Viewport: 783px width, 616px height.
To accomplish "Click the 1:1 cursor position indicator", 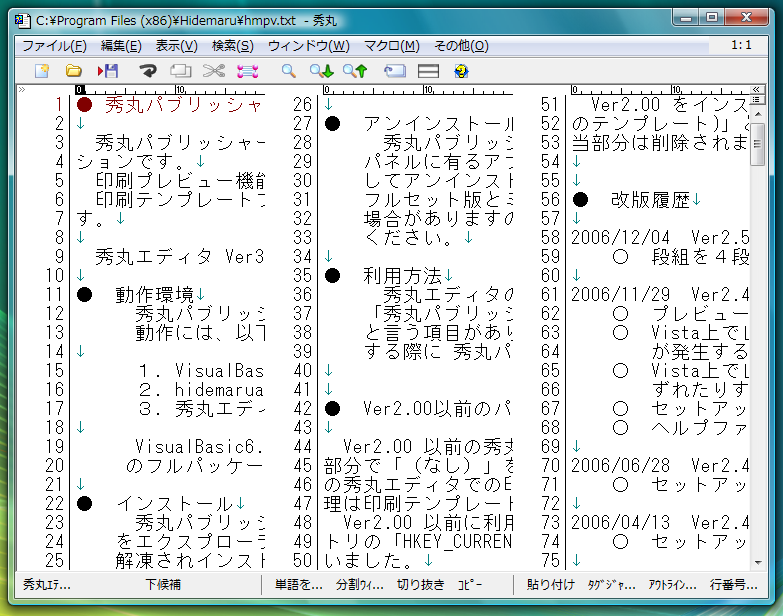I will pos(741,45).
